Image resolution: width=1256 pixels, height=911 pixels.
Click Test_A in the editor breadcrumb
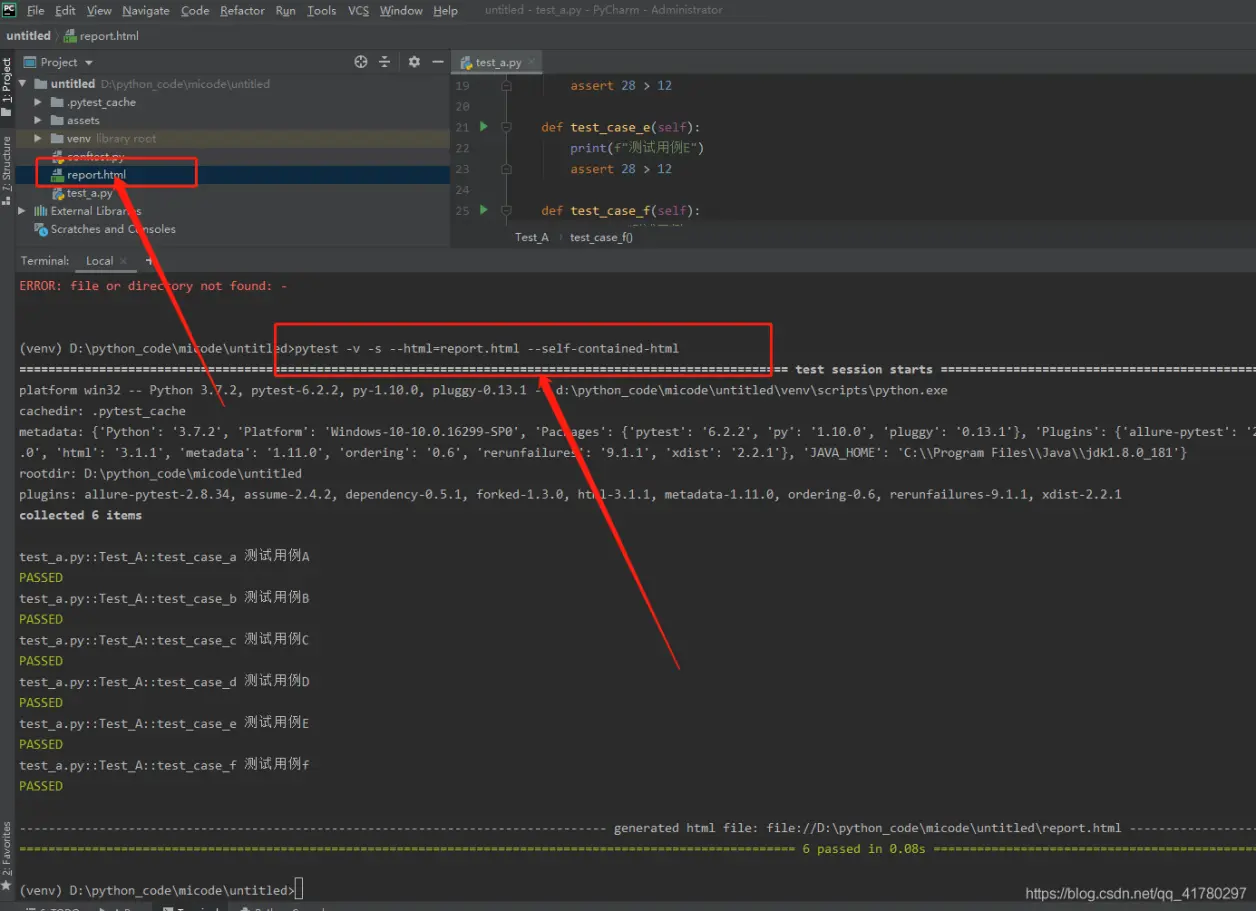(x=532, y=237)
